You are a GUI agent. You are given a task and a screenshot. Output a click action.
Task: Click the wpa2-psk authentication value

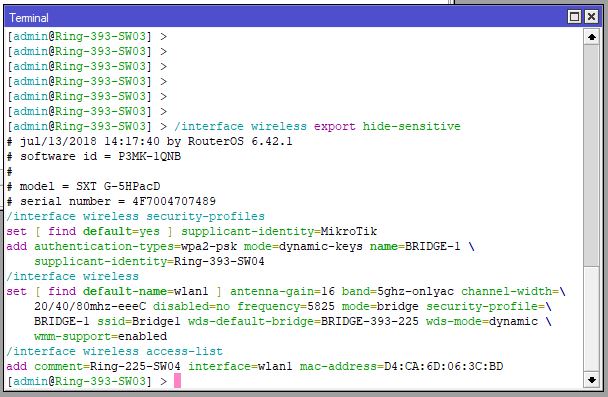pos(209,247)
